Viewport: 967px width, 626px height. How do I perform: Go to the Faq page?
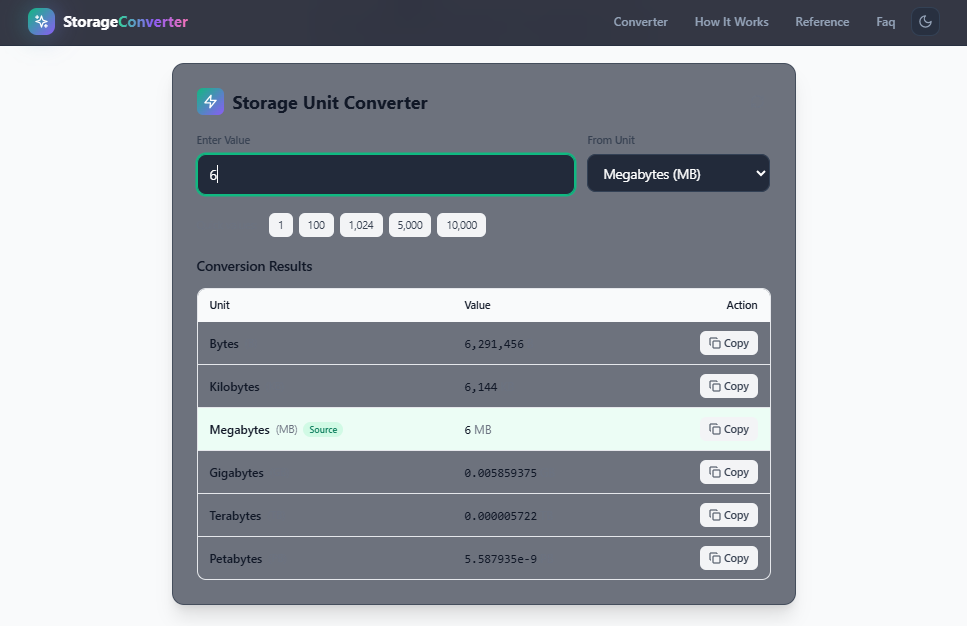point(885,21)
